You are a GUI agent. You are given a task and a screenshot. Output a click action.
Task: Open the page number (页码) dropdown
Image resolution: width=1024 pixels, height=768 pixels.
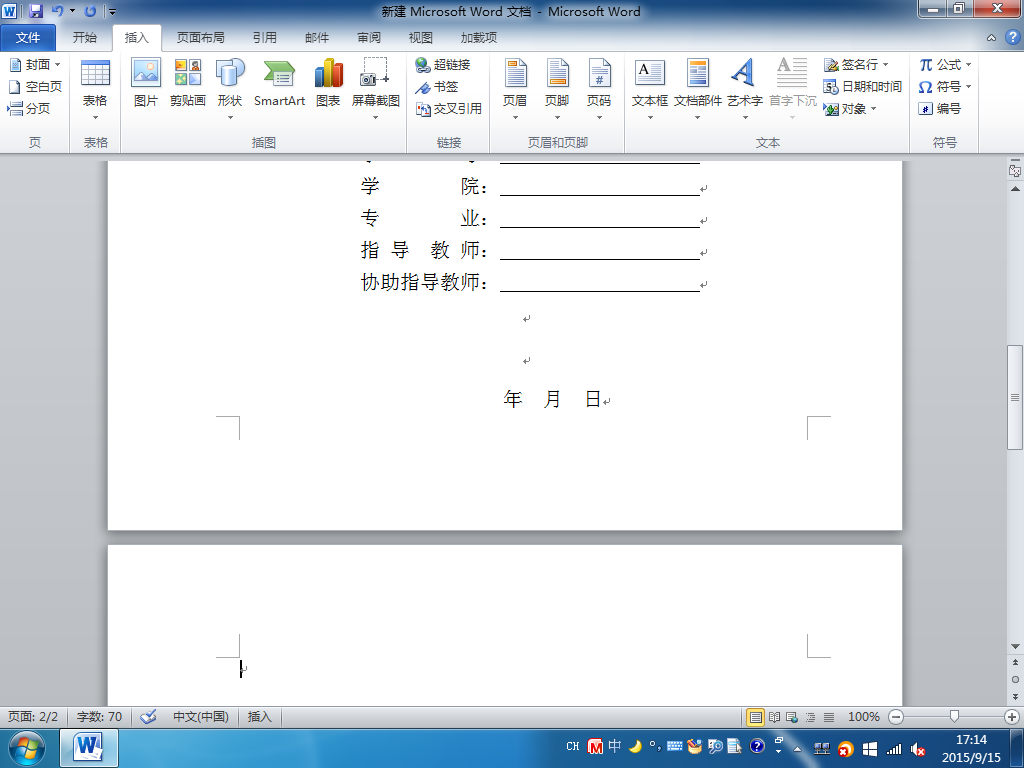point(599,89)
